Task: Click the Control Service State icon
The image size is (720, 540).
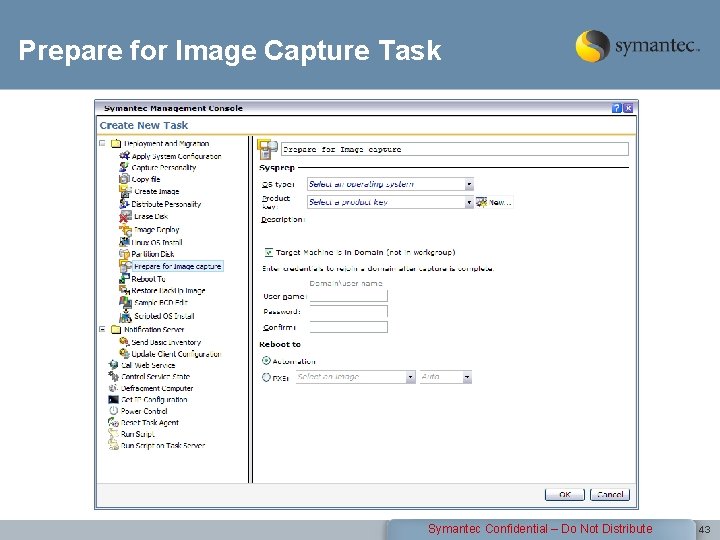Action: tap(113, 376)
